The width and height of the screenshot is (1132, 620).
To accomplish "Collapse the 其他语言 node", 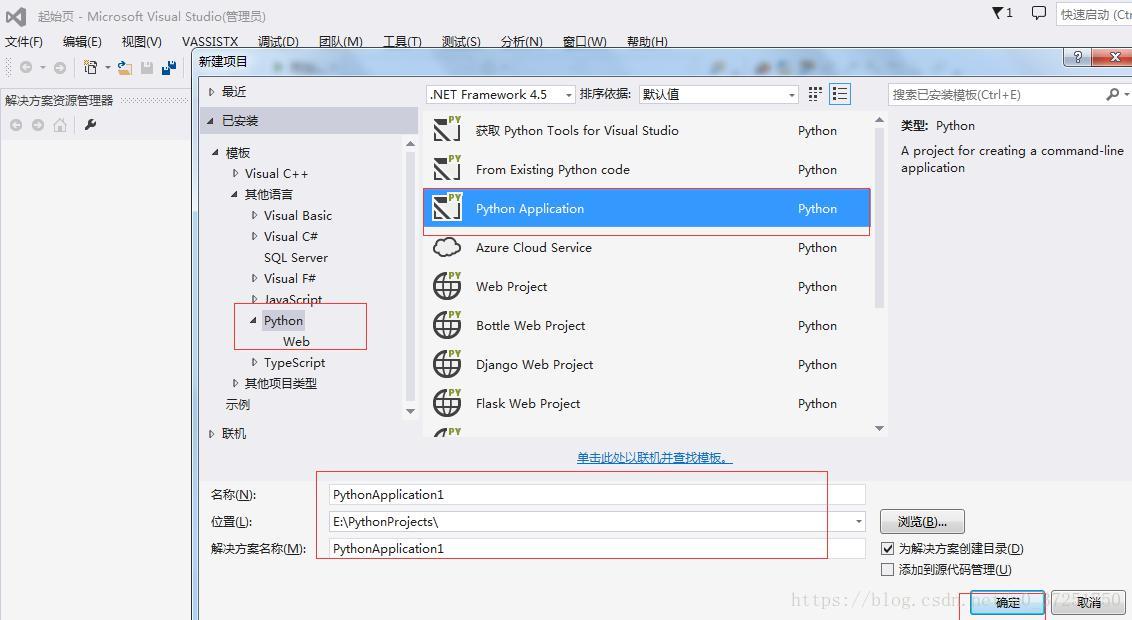I will 234,194.
